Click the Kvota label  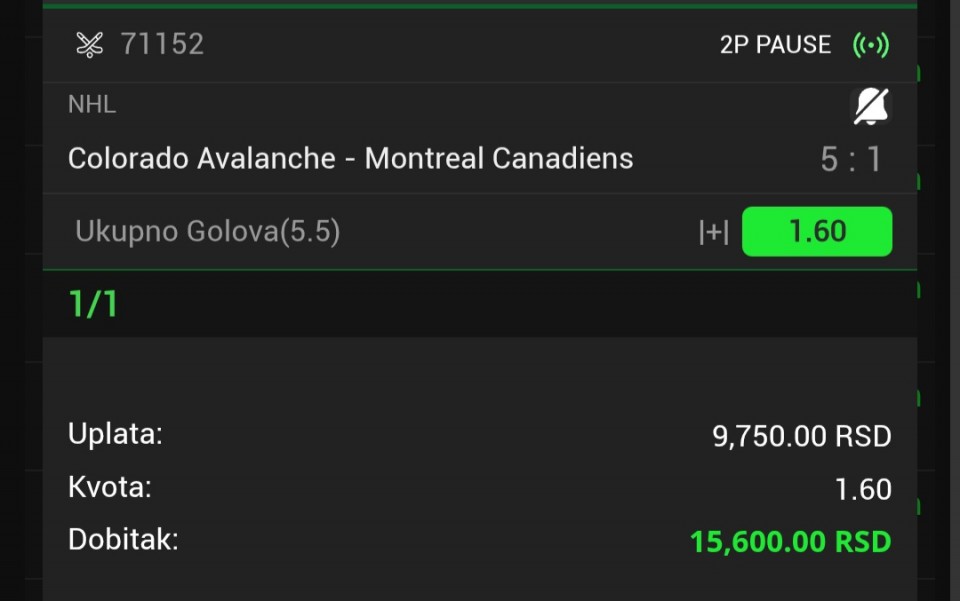click(110, 488)
